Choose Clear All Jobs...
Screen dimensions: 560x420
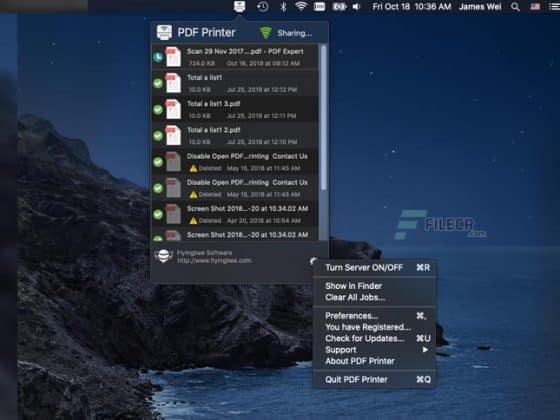click(374, 297)
